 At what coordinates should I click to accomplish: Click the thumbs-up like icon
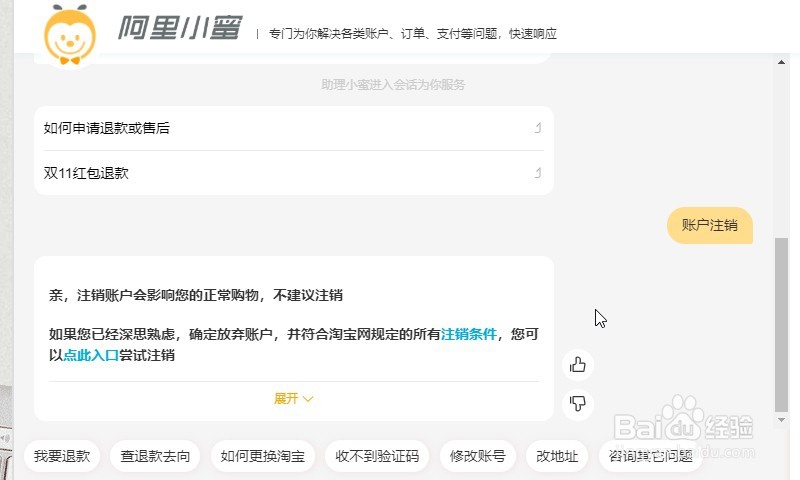coord(578,365)
